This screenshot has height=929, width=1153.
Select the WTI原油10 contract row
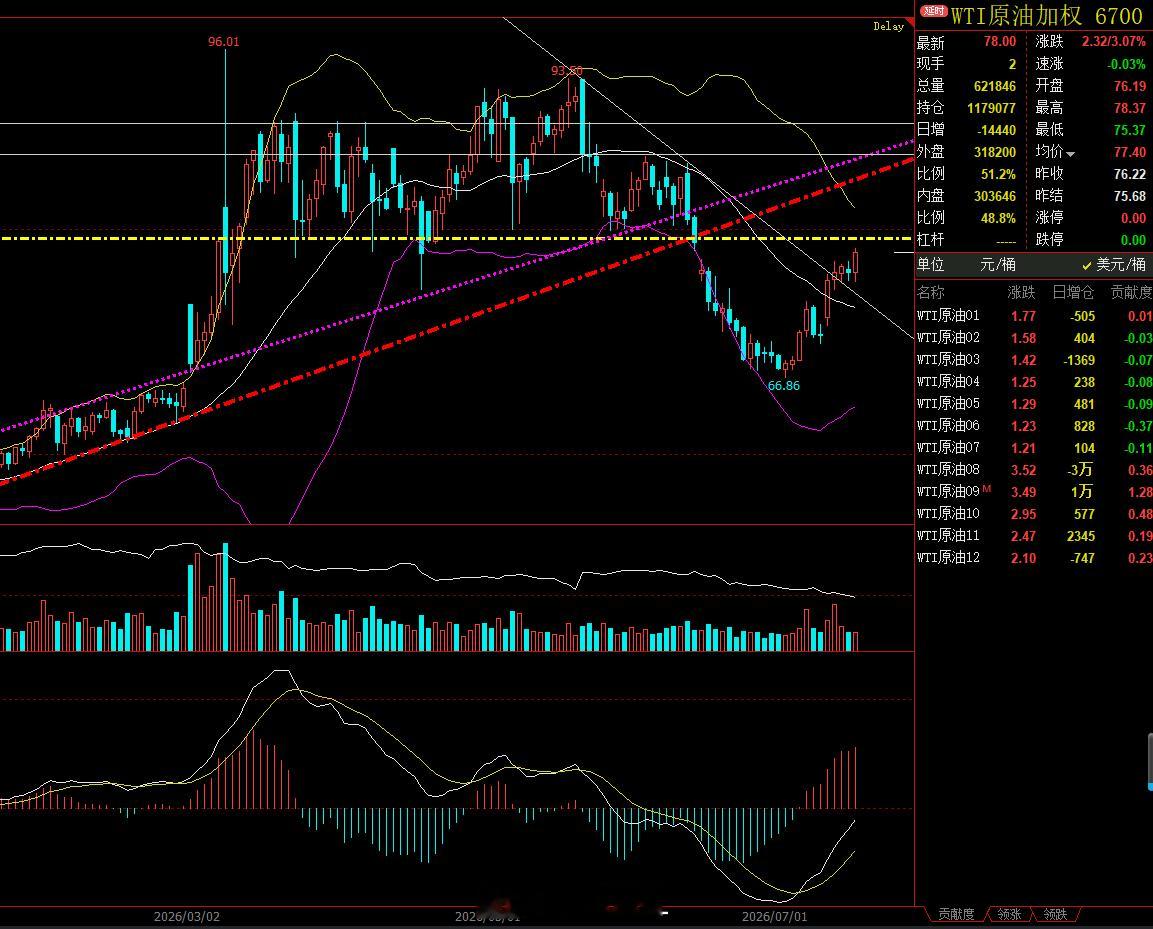coord(1034,514)
